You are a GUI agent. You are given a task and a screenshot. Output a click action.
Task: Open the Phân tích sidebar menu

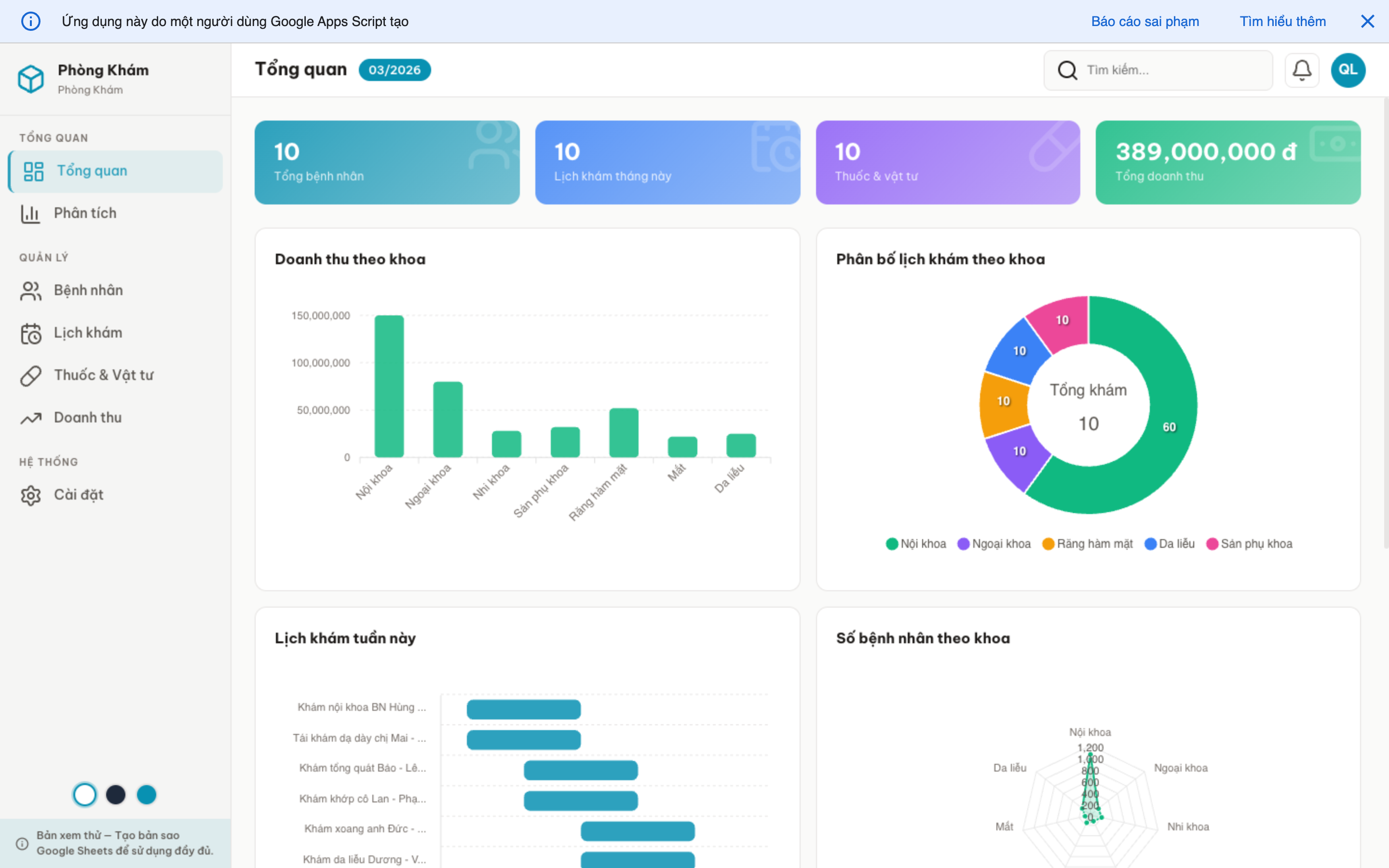[x=85, y=213]
